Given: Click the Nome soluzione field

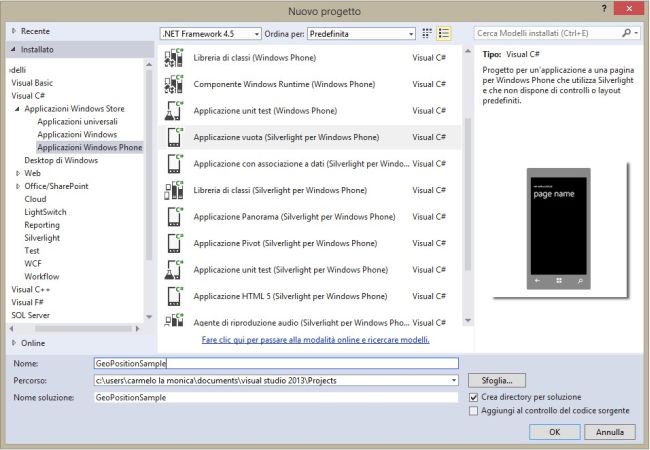Looking at the screenshot, I should point(276,397).
